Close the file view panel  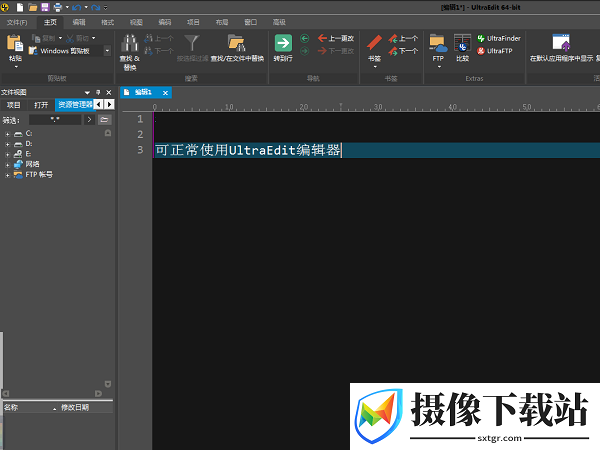pos(109,92)
